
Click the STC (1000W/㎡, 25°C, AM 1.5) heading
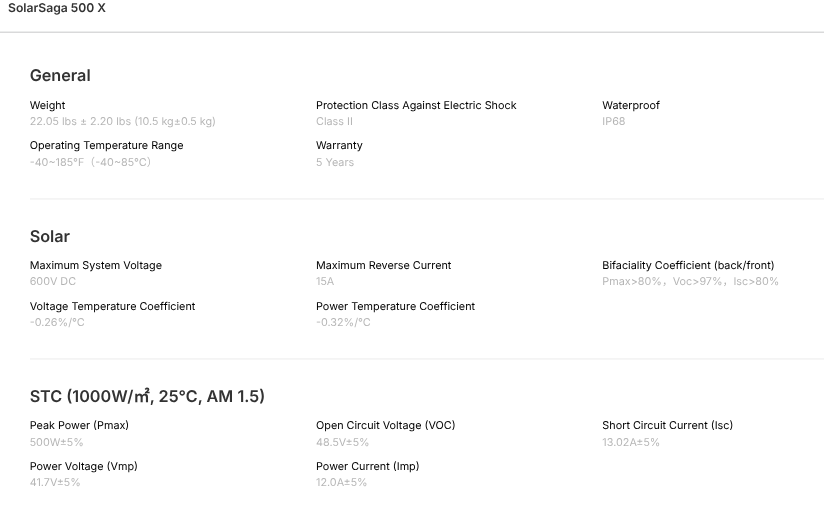(x=147, y=397)
